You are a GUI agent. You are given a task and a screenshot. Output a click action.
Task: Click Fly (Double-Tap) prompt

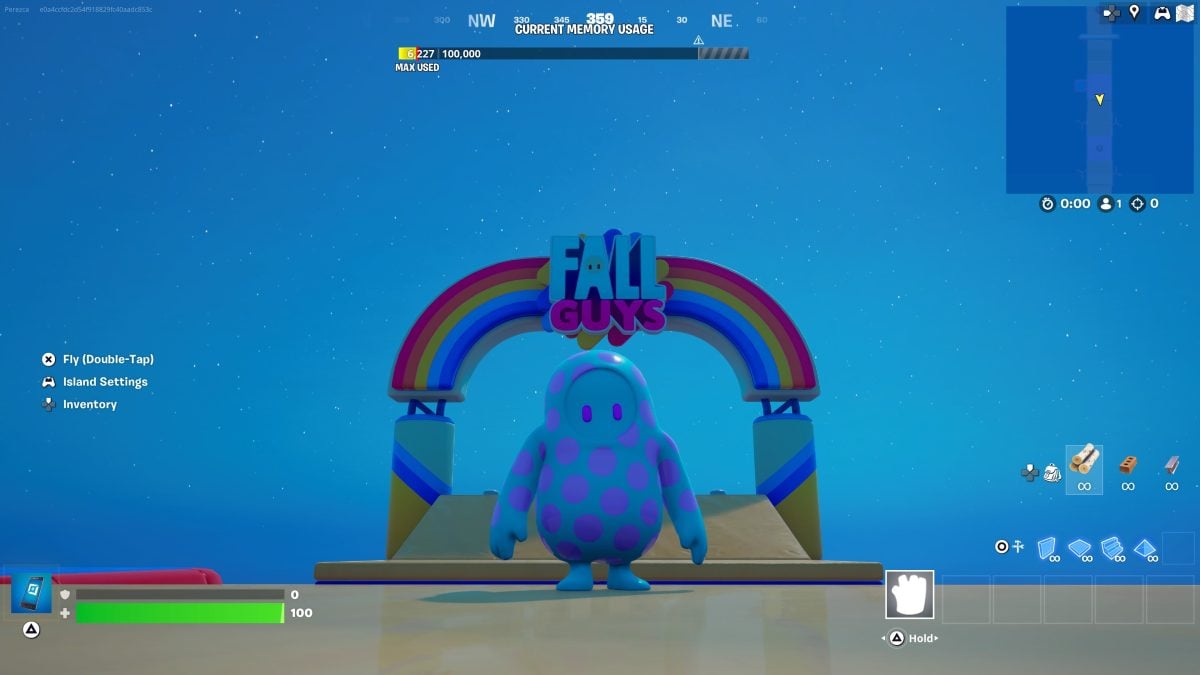108,359
